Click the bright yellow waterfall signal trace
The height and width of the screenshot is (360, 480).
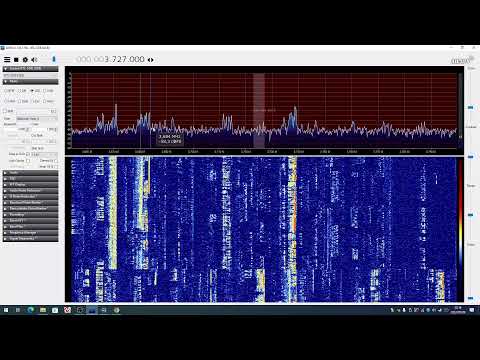pyautogui.click(x=113, y=213)
